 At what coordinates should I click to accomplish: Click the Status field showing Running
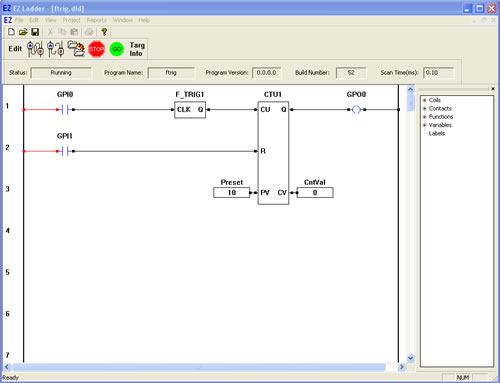coord(61,73)
